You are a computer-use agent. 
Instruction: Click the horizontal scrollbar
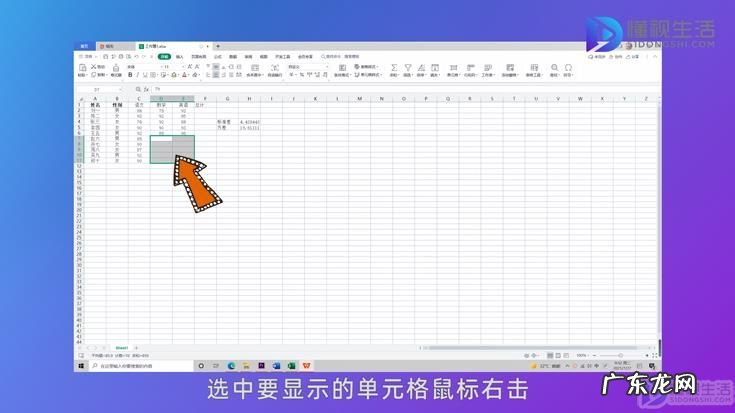534,348
